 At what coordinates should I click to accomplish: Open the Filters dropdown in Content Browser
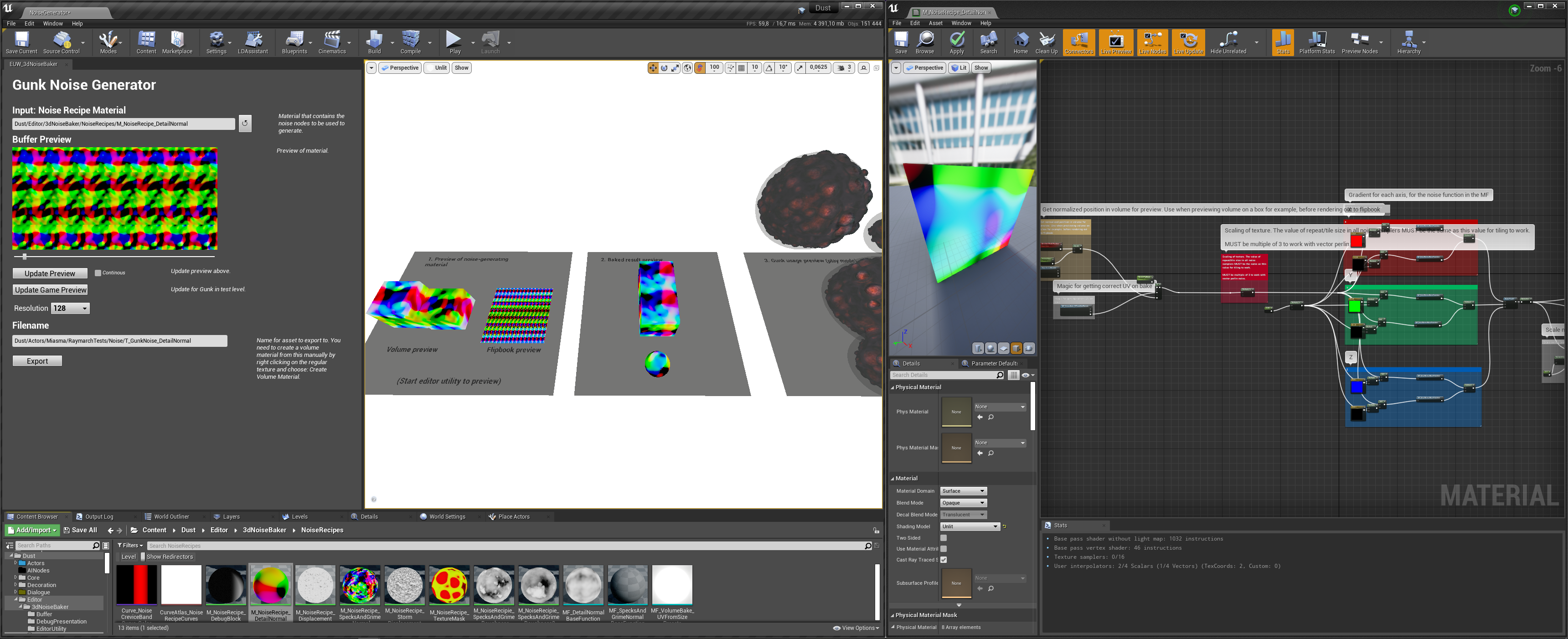click(130, 546)
